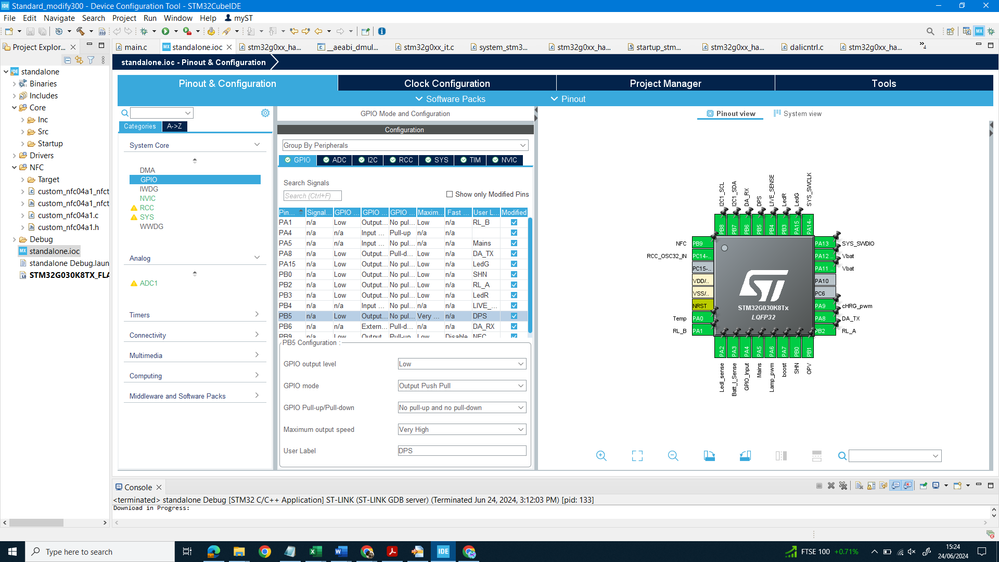Click the pinout search magnifier icon
The width and height of the screenshot is (999, 562).
842,456
